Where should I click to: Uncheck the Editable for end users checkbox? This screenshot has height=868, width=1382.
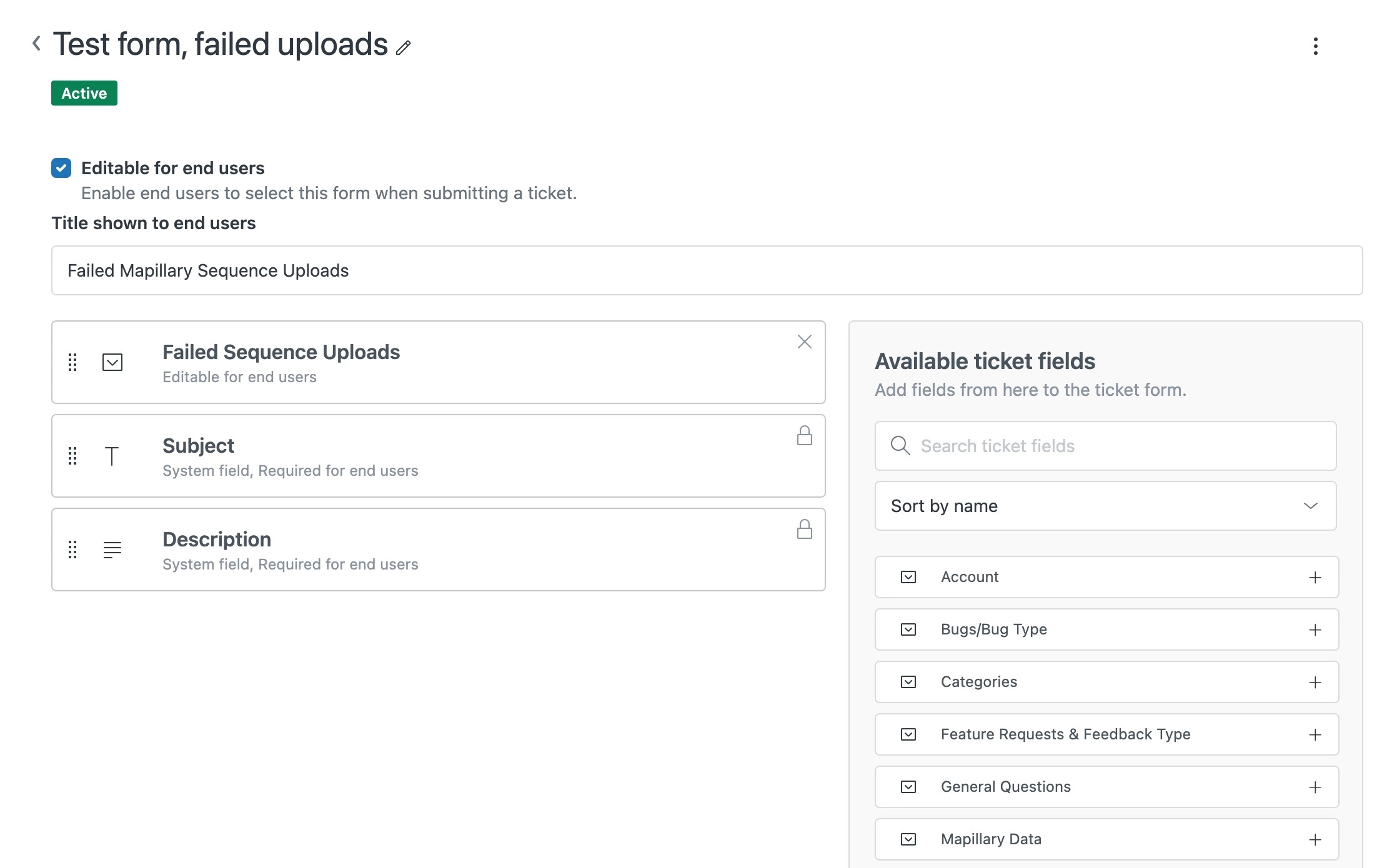61,168
